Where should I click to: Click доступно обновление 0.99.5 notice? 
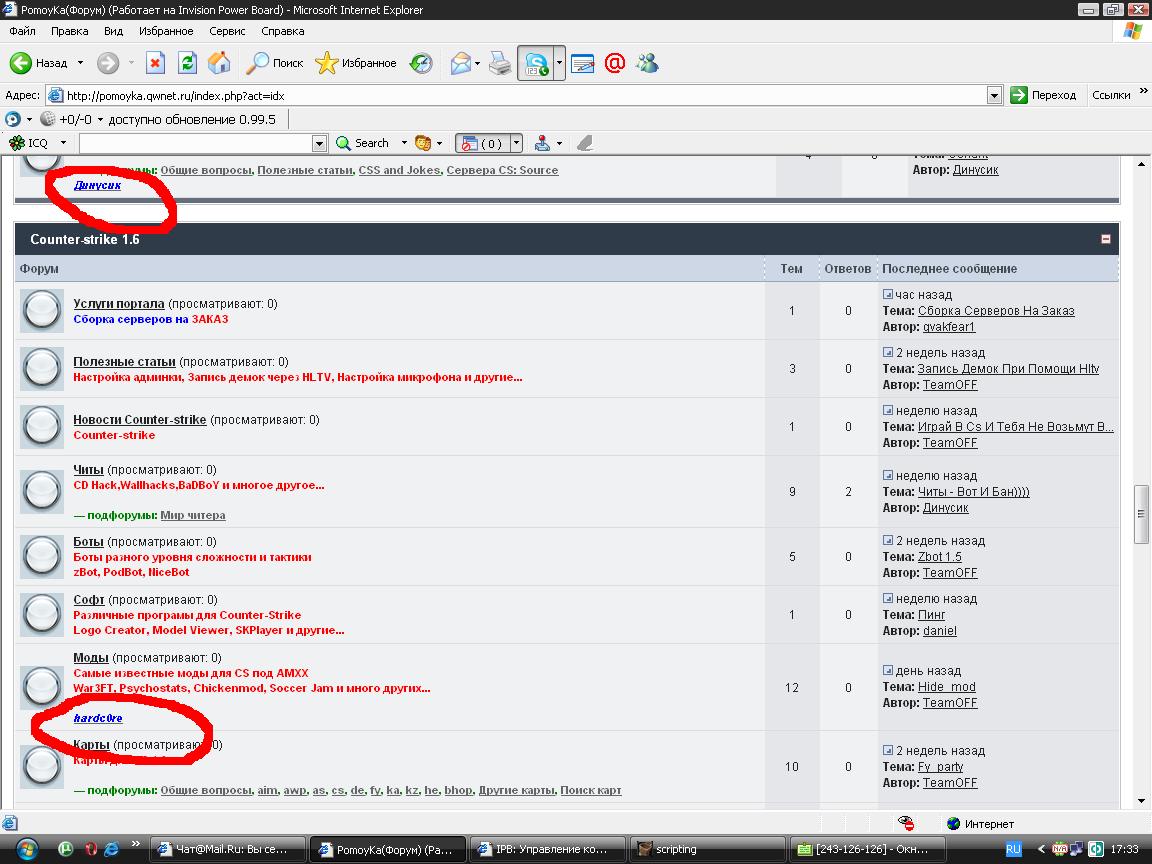pos(192,119)
